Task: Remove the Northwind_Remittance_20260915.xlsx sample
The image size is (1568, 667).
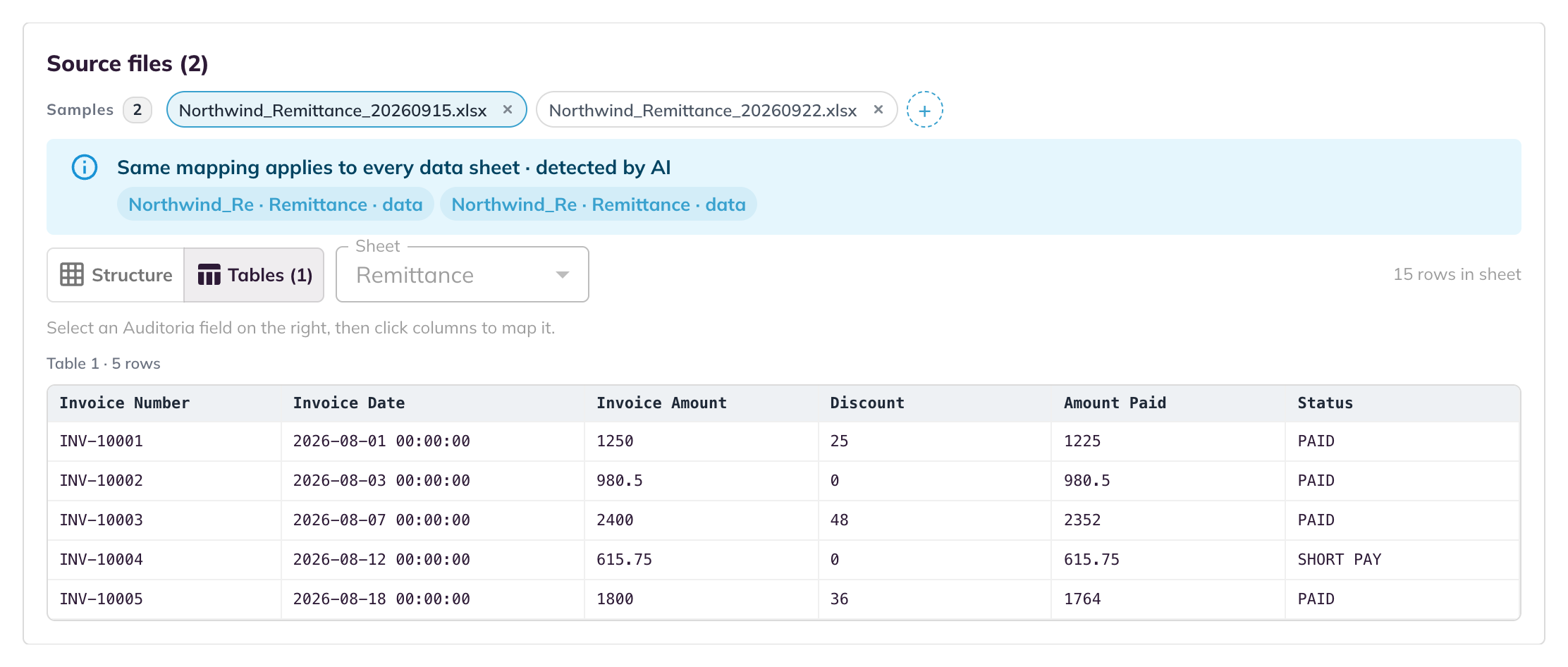Action: tap(507, 109)
